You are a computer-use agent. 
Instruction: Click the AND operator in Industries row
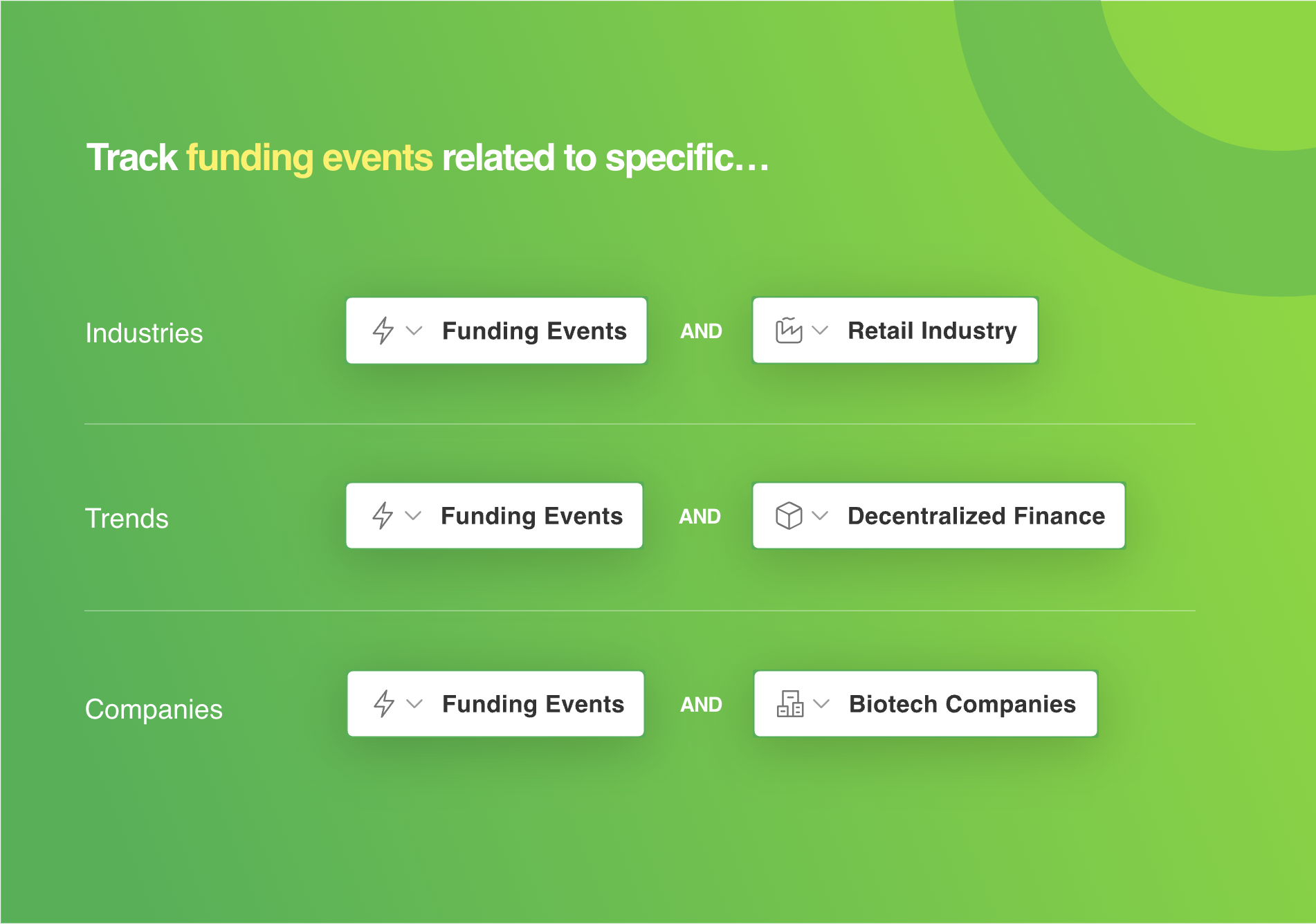[x=701, y=331]
